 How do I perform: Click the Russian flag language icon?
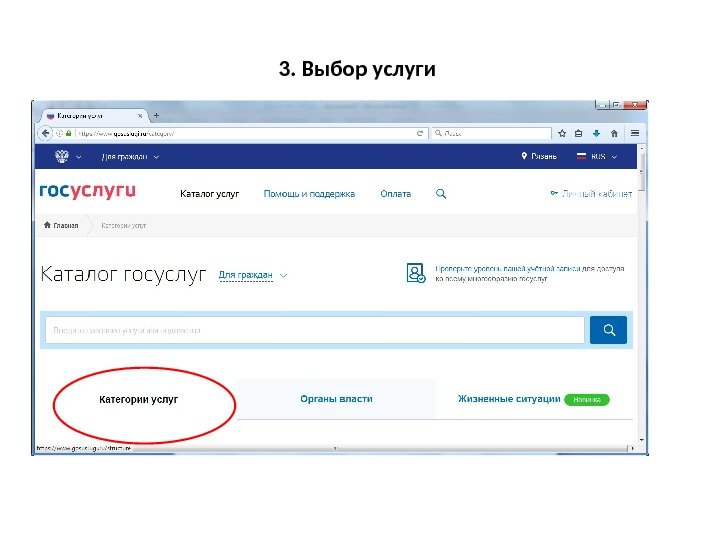tap(581, 156)
